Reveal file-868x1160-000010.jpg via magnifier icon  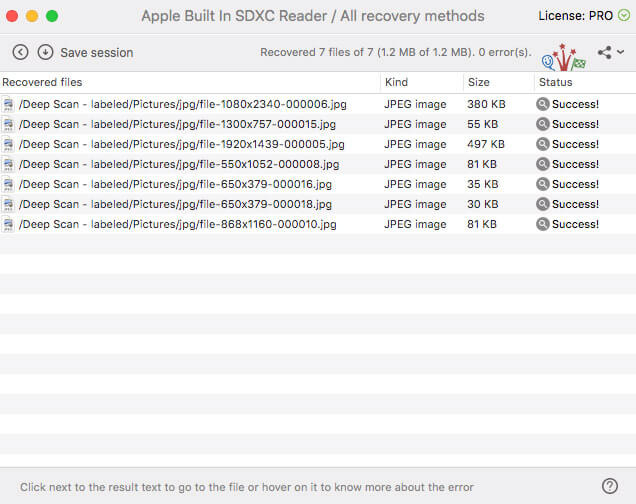542,224
